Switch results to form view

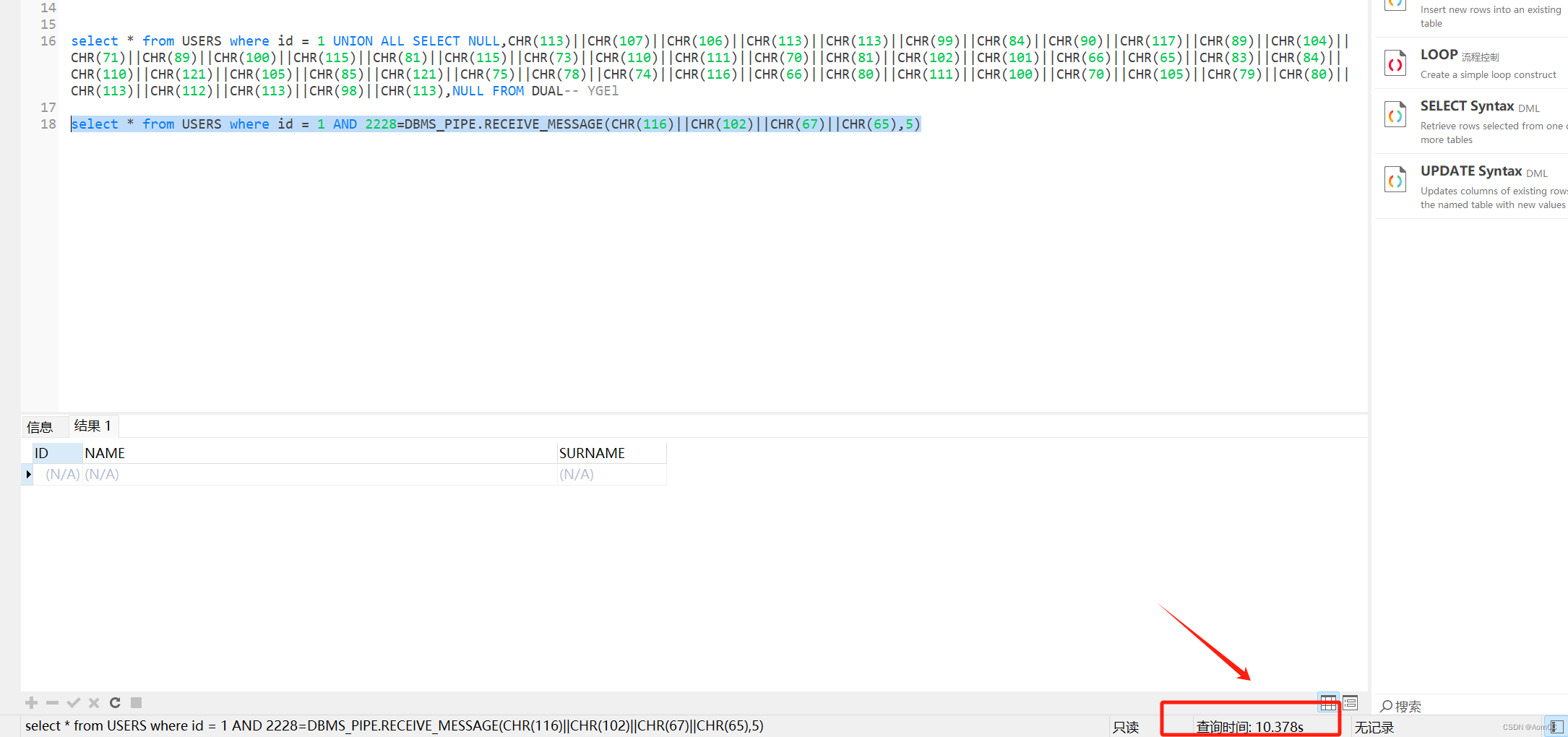point(1350,702)
